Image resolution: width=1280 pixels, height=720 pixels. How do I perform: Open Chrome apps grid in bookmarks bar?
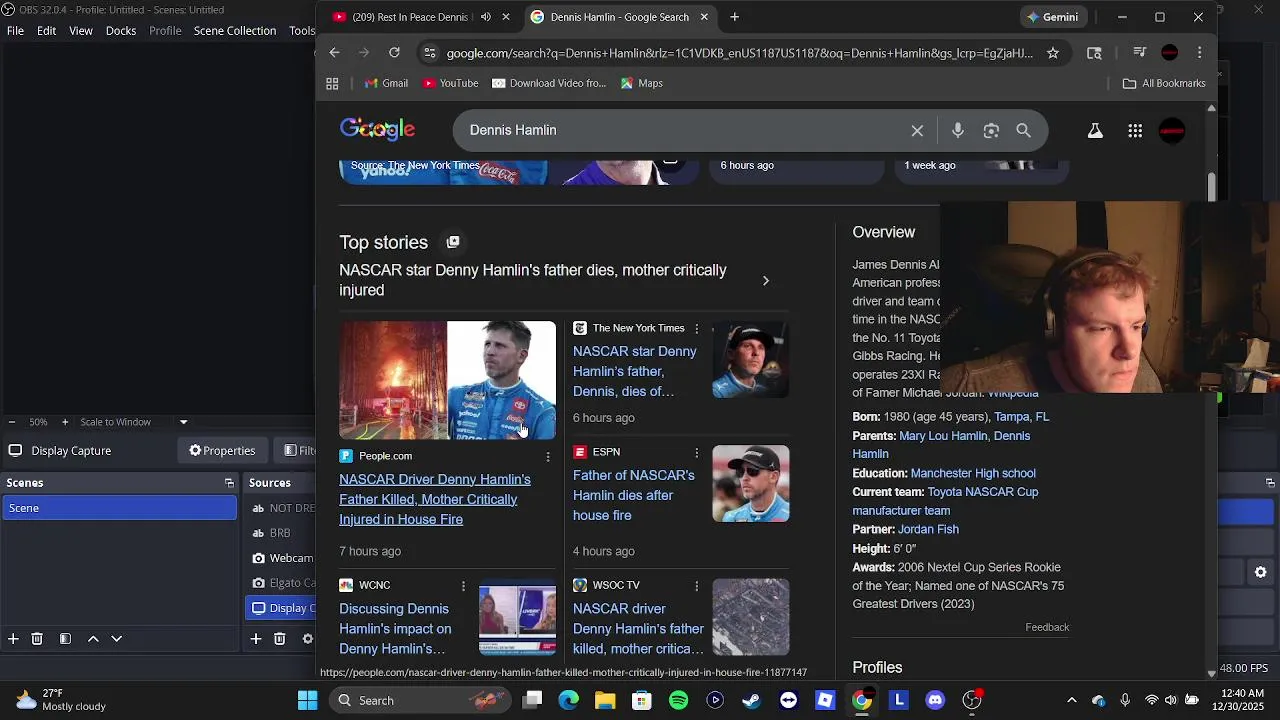coord(332,83)
